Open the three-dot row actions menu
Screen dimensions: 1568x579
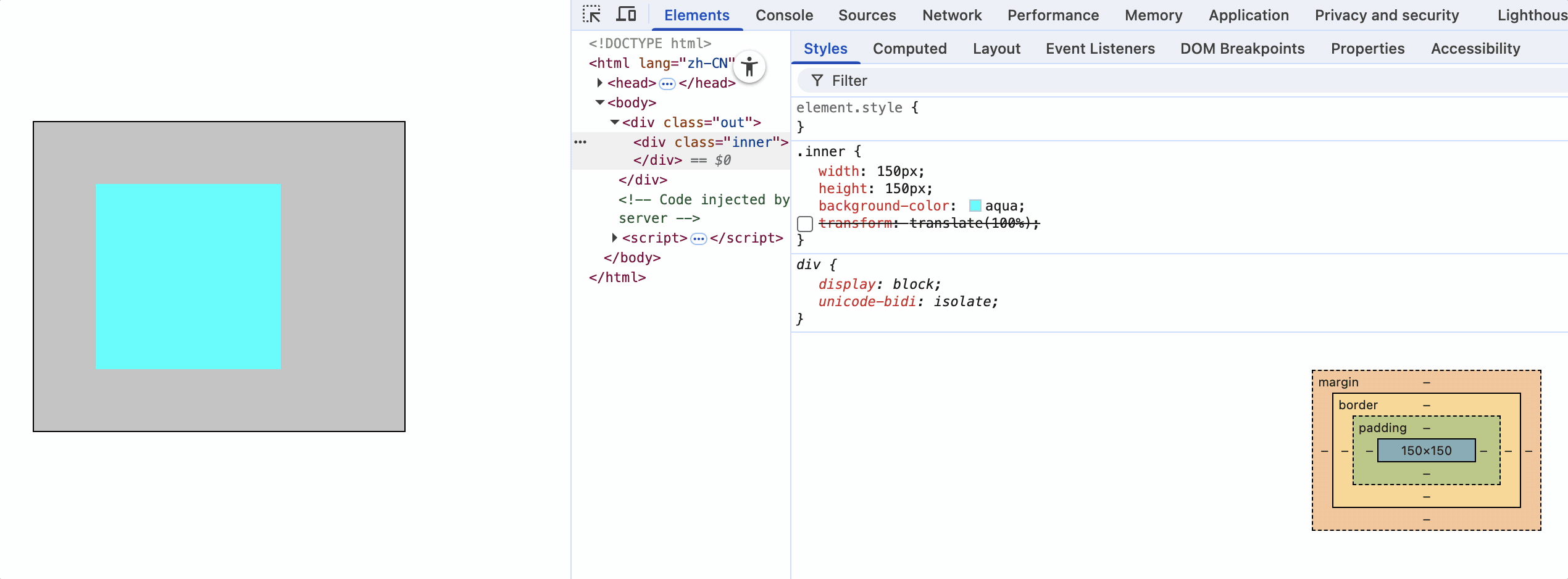point(580,142)
